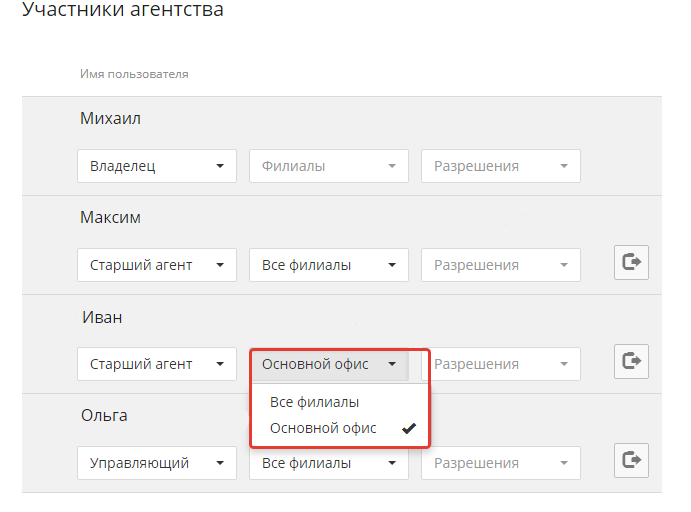Viewport: 691px width, 512px height.
Task: Click the remove-member icon in Ольга's row
Action: coord(631,460)
